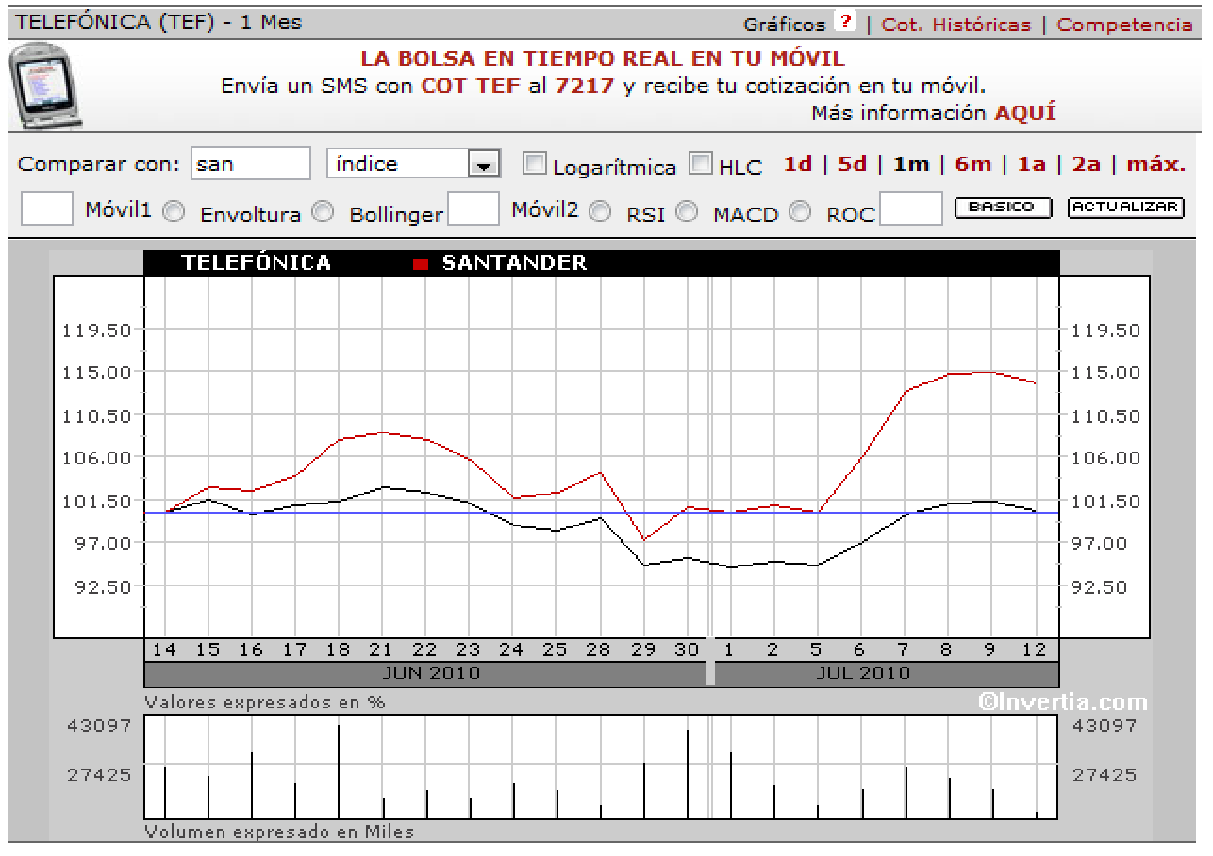Viewport: 1213px width, 856px height.
Task: Switch to 6m time range
Action: tap(972, 164)
